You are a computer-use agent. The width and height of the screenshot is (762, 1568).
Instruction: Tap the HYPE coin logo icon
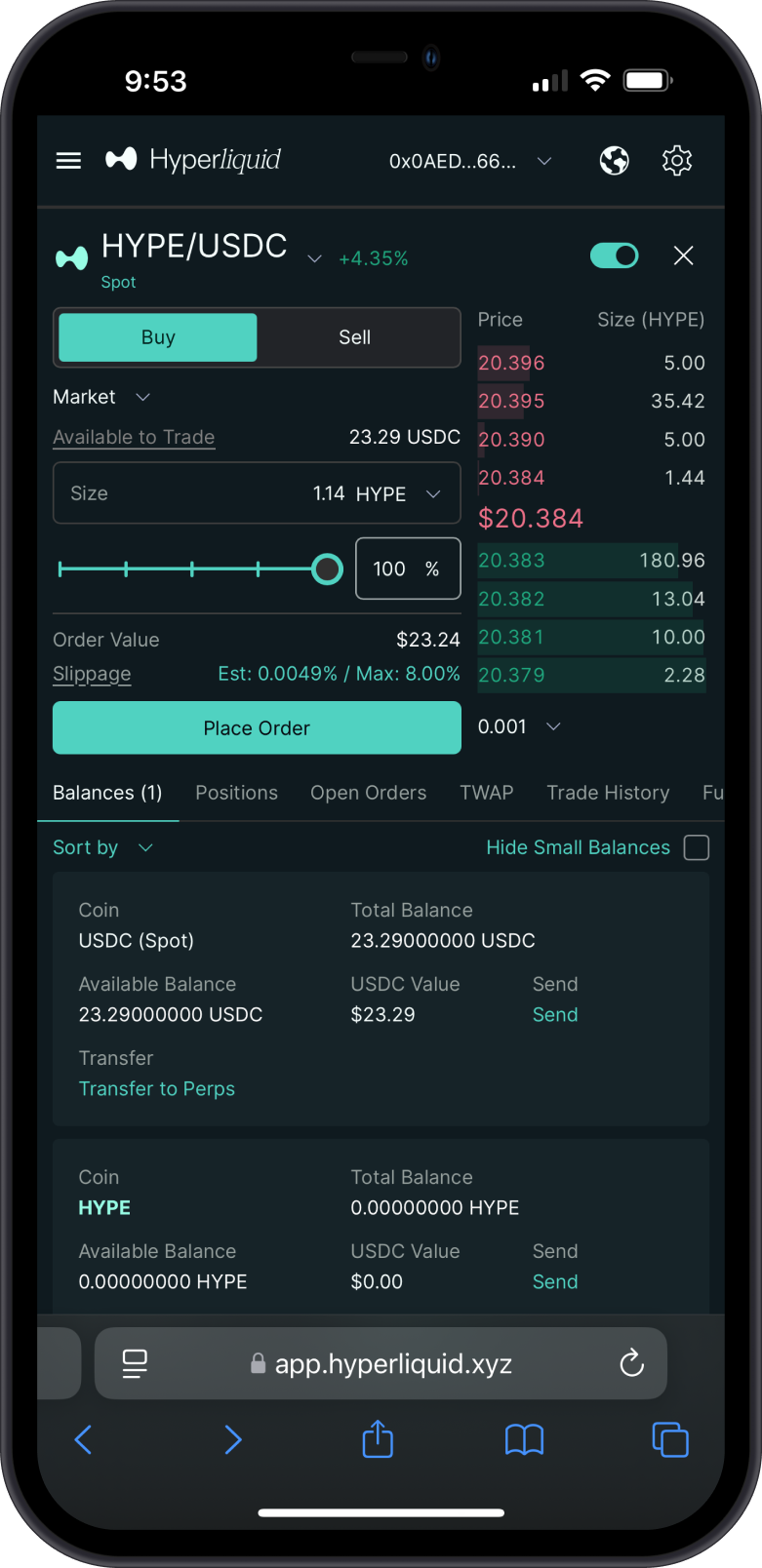coord(71,258)
